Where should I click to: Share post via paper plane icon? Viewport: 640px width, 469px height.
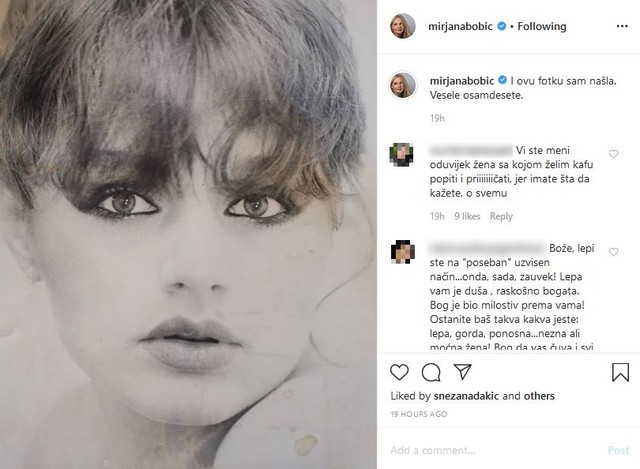tap(462, 372)
